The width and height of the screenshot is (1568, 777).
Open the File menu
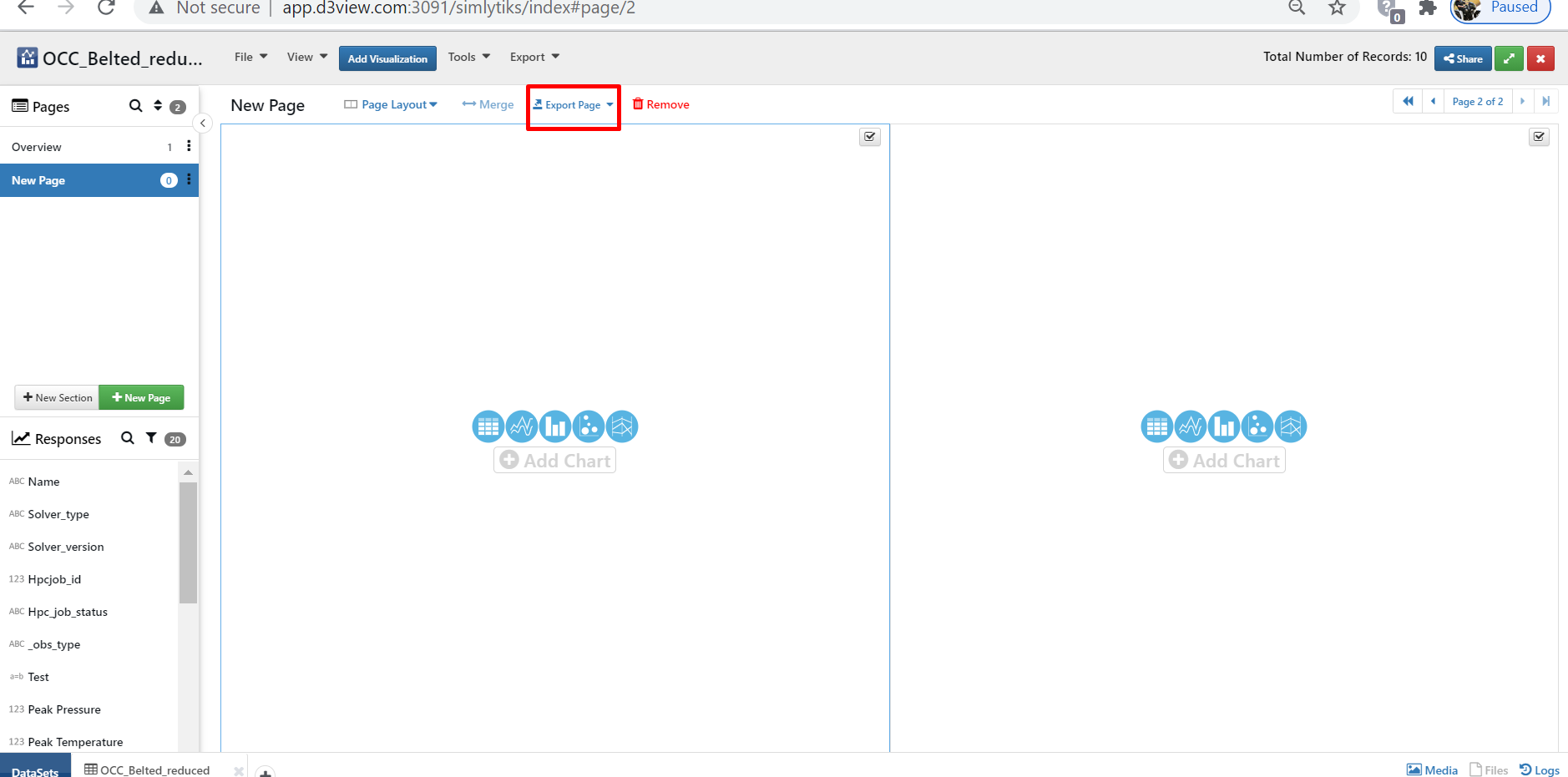(x=250, y=57)
